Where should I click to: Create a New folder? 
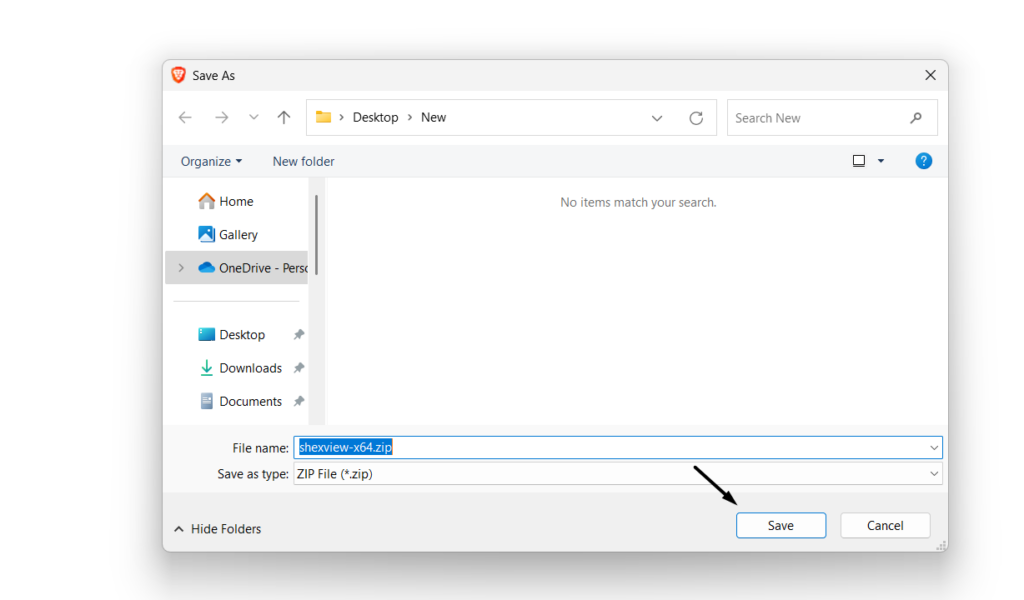(x=303, y=161)
